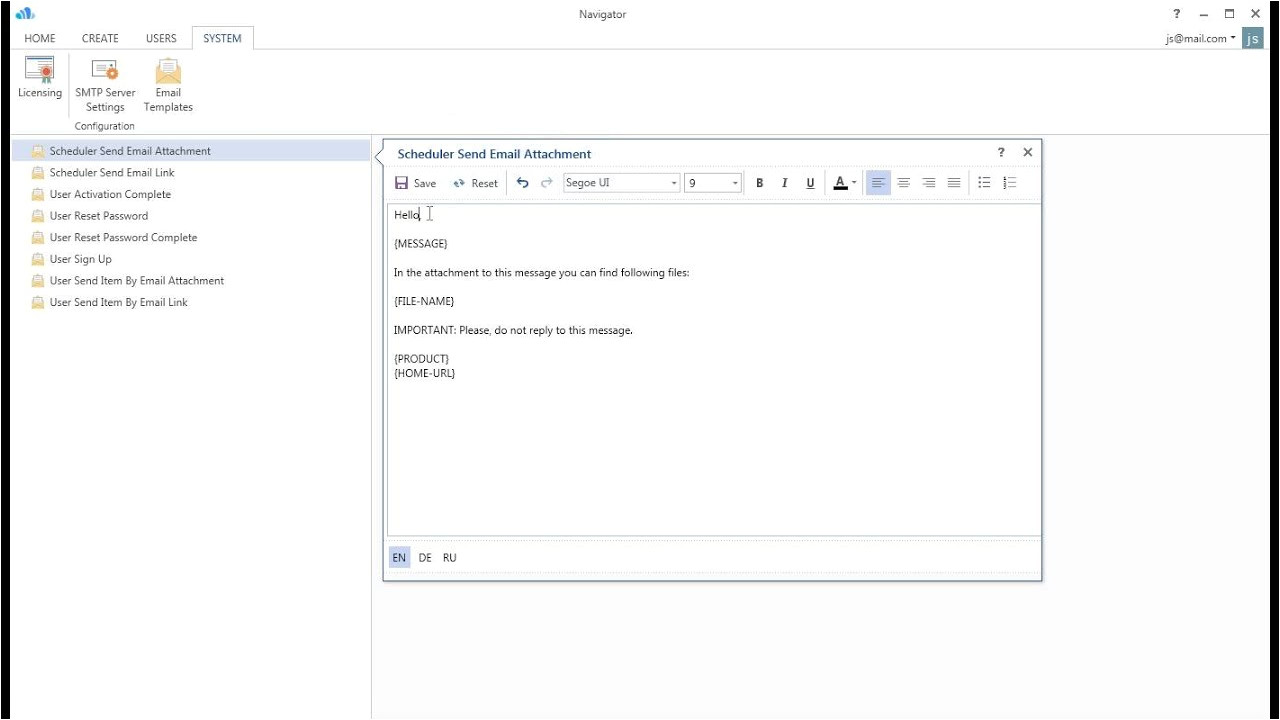Click the {FILE-NAME} placeholder text
Viewport: 1280px width, 720px height.
pos(424,301)
